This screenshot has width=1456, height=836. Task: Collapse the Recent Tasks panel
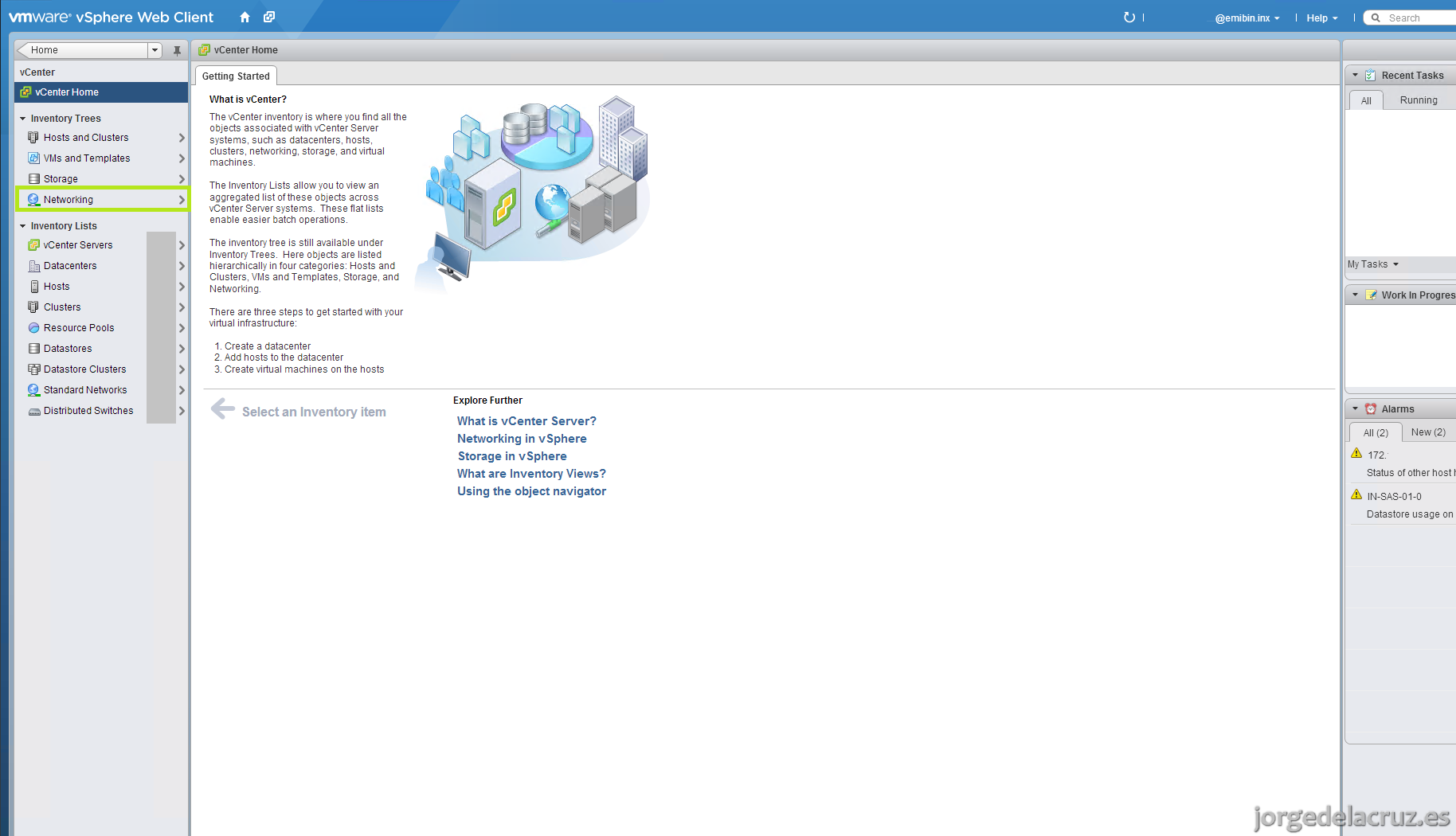1355,76
